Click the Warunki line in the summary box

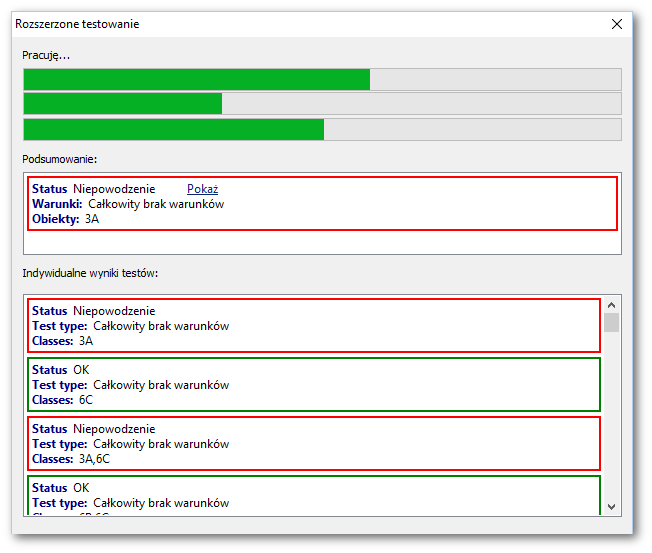click(128, 204)
